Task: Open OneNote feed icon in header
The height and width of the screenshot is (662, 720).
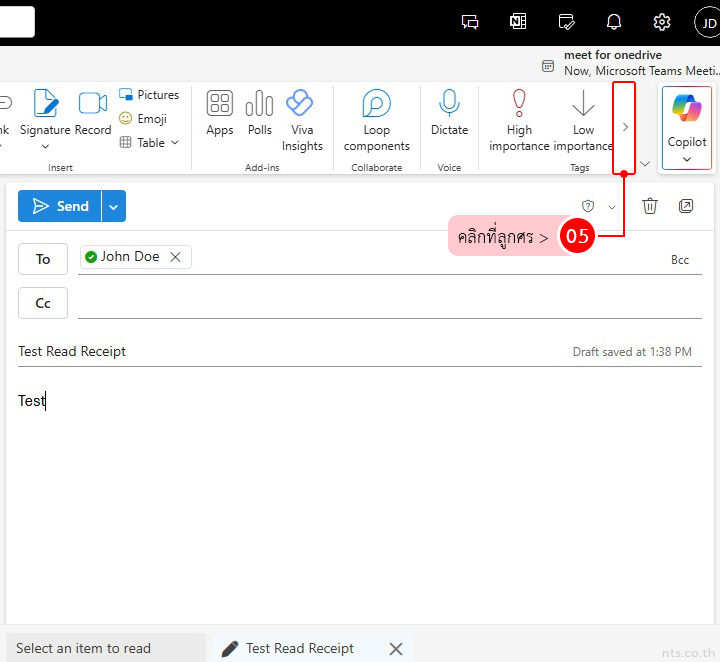Action: coord(518,22)
